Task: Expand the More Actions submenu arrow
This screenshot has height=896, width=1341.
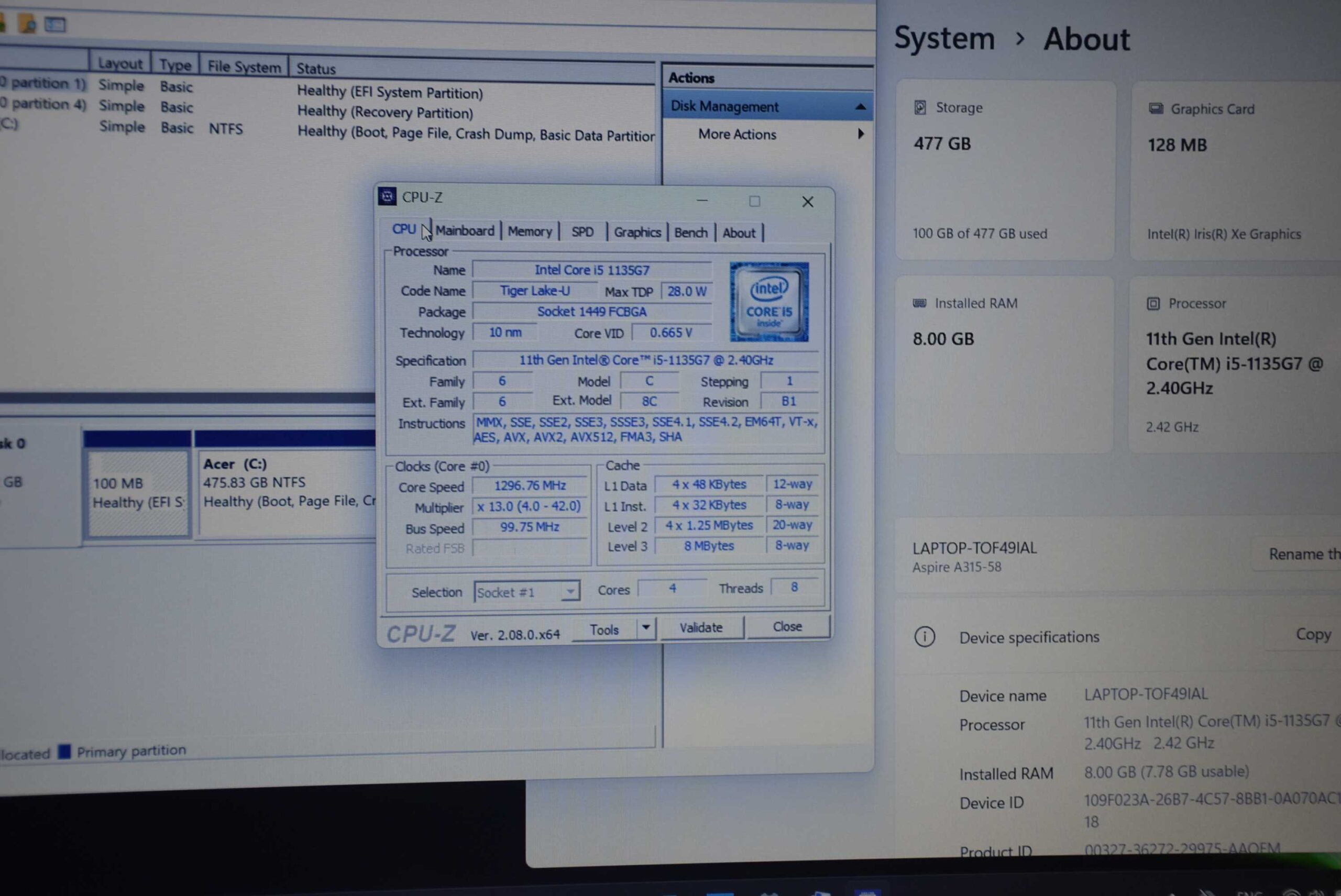Action: [x=860, y=134]
